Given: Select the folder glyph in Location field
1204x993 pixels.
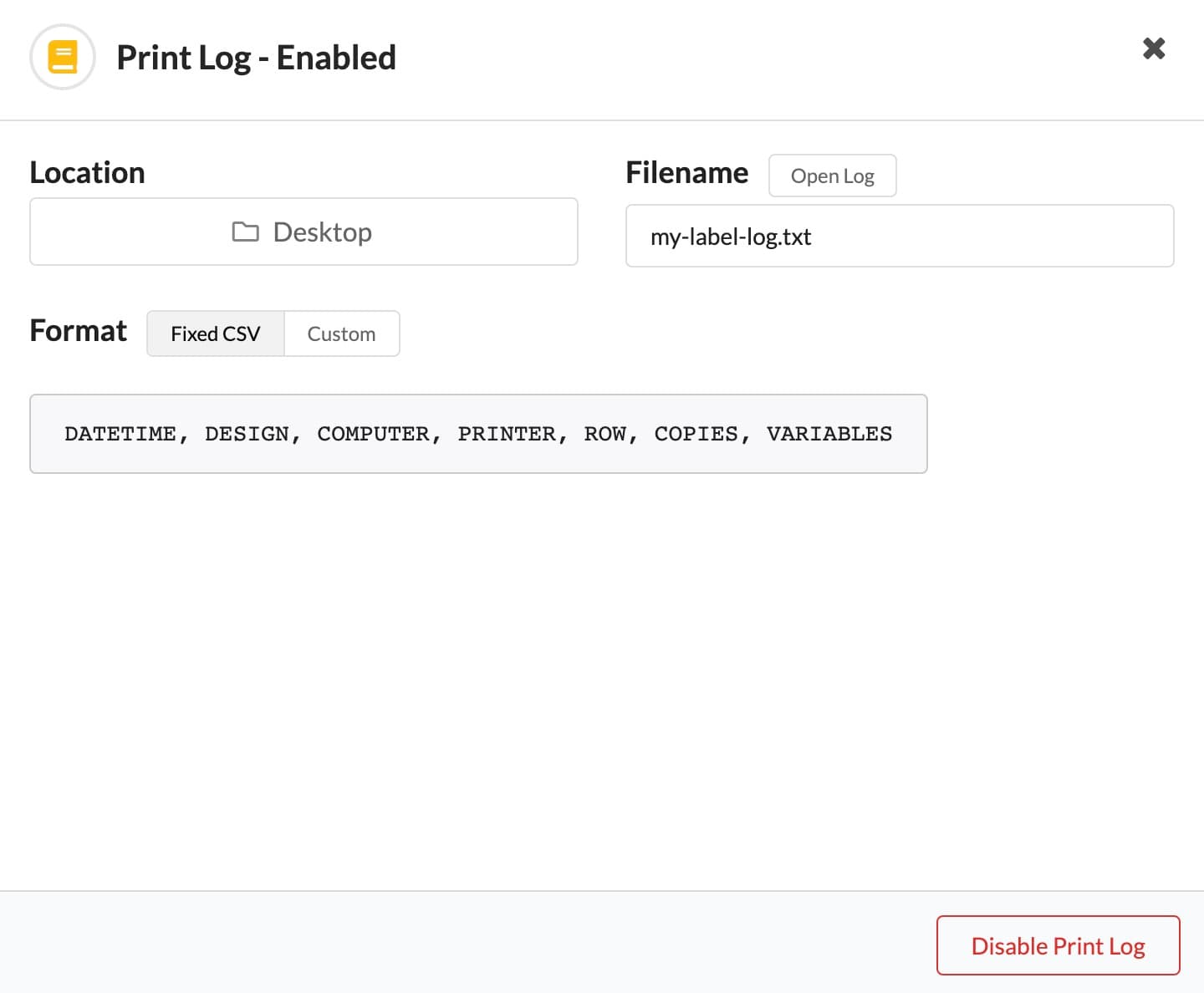Looking at the screenshot, I should click(x=246, y=232).
